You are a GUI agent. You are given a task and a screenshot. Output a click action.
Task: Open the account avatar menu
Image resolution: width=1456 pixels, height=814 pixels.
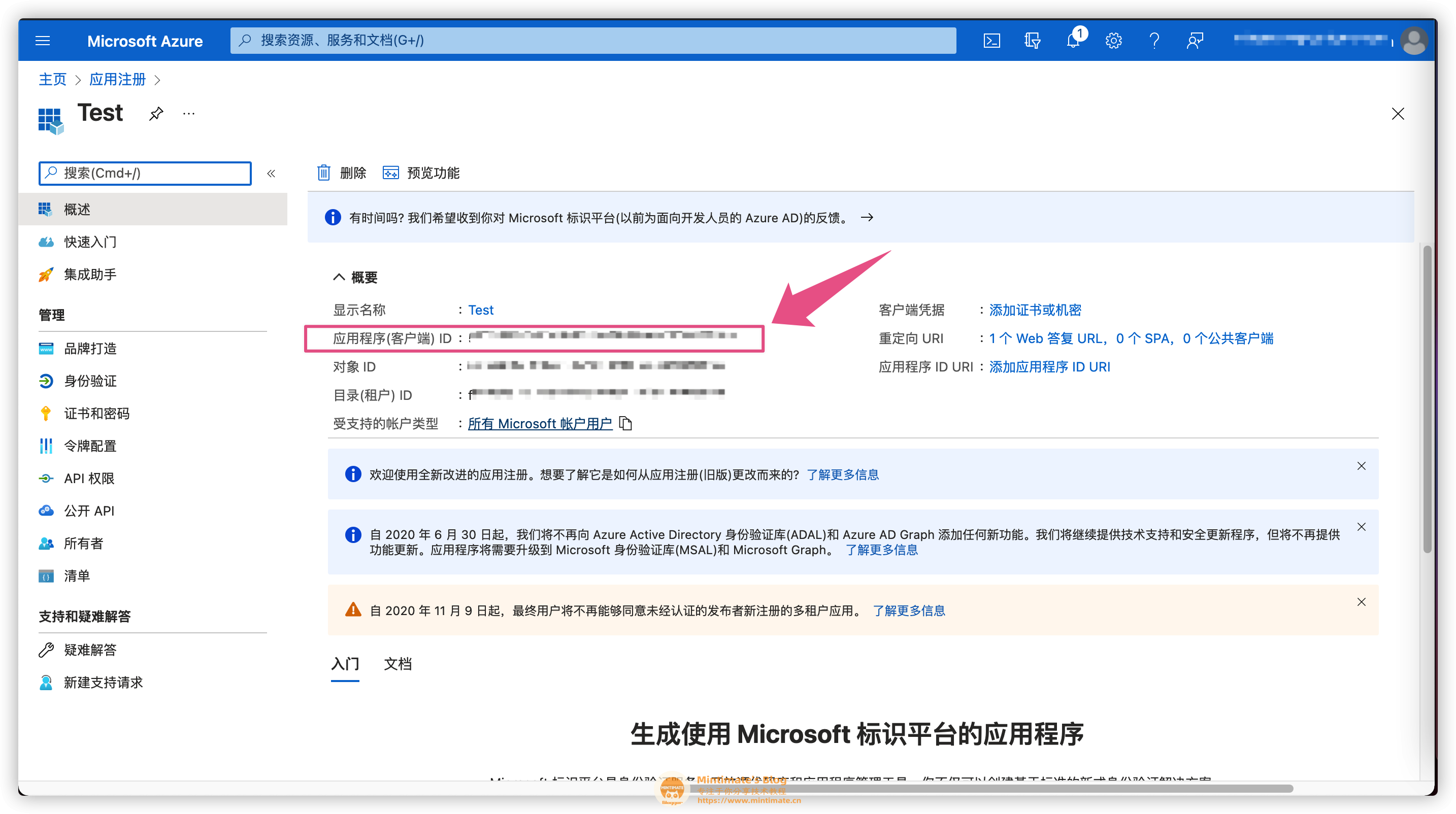(1413, 41)
